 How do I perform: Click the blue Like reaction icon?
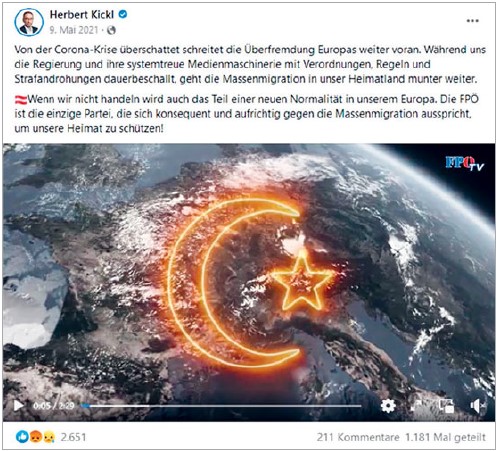click(22, 437)
